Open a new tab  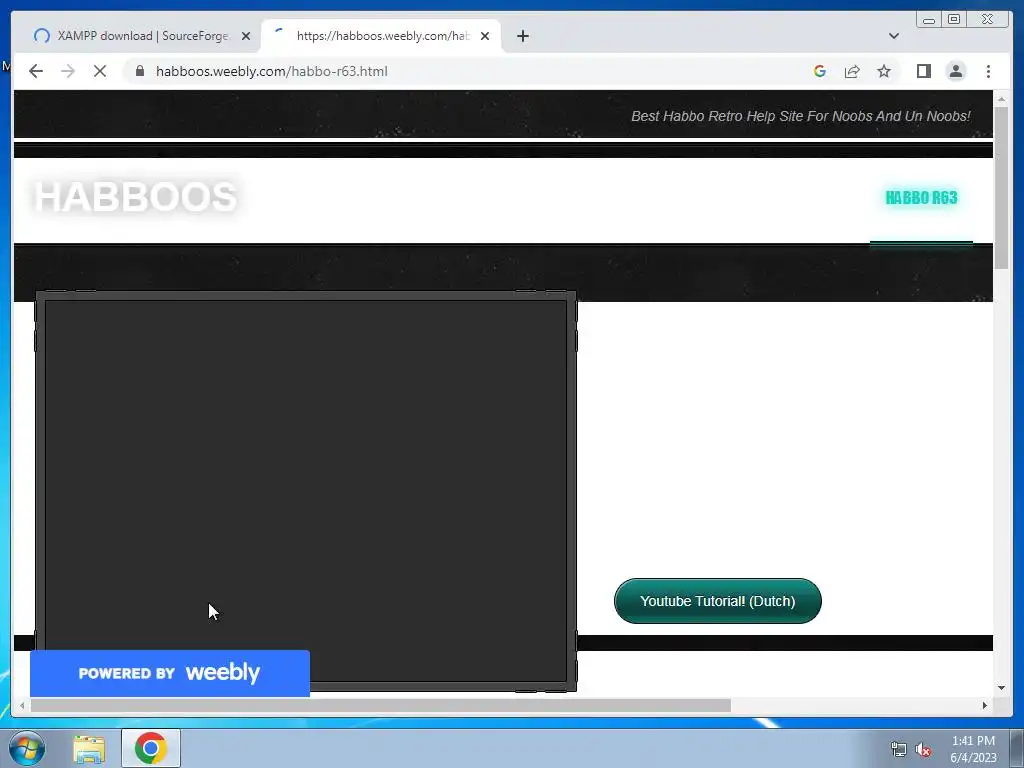pyautogui.click(x=522, y=36)
